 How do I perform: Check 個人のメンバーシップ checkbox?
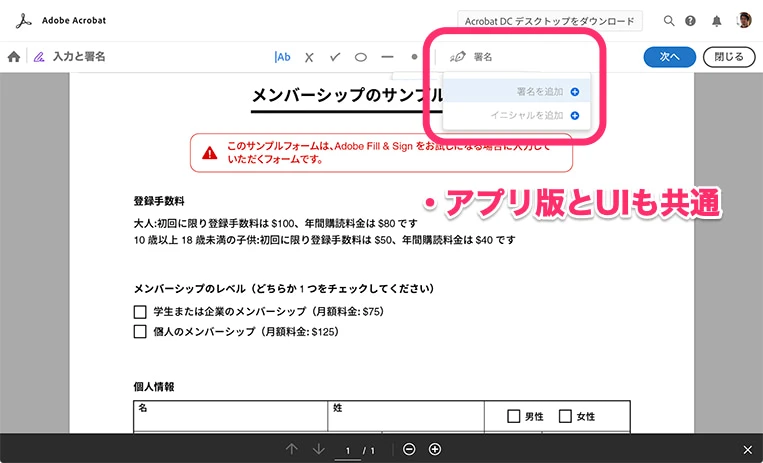tap(140, 332)
